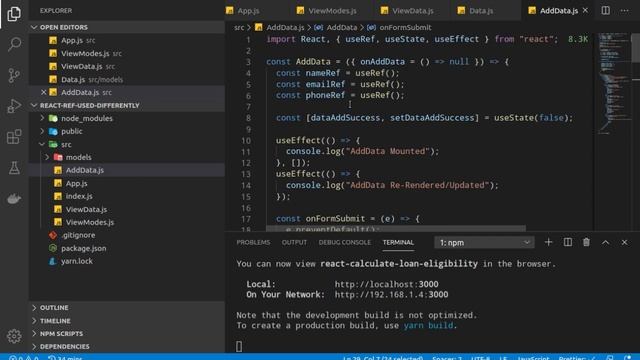Open the Search view in activity bar

click(x=14, y=44)
